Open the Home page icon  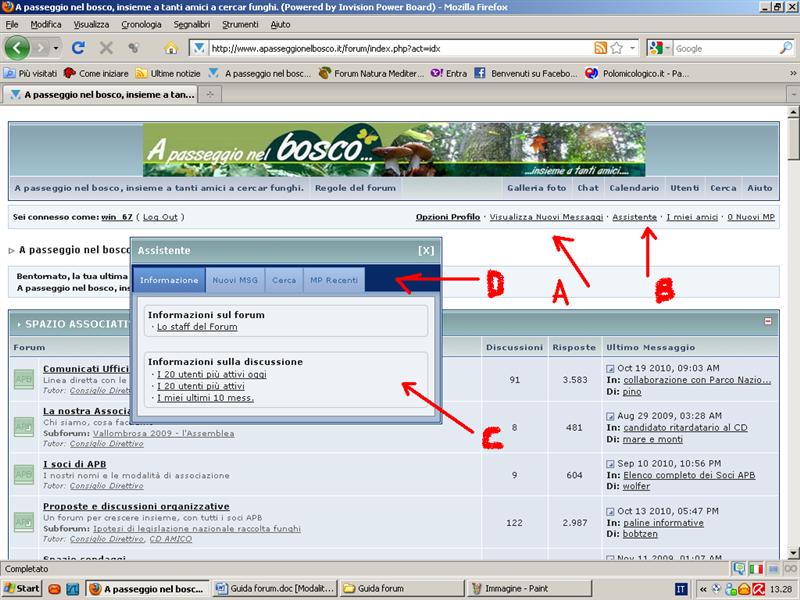click(171, 48)
